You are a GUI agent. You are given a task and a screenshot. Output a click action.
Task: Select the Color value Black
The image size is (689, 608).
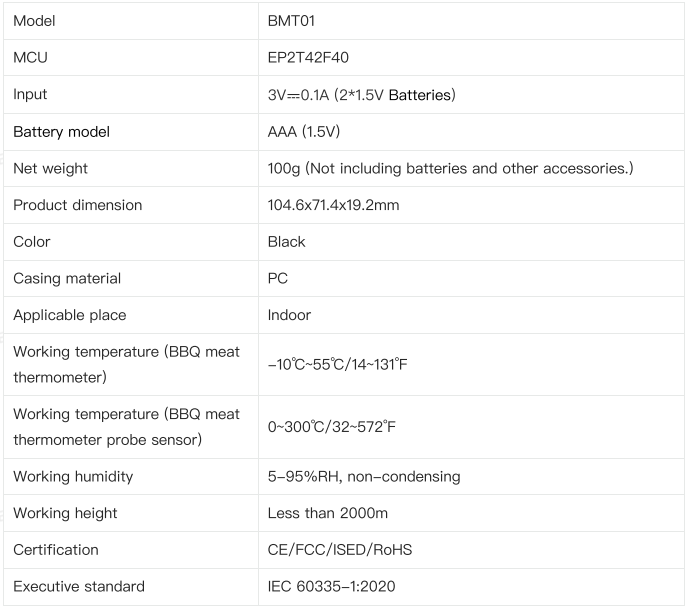point(286,242)
